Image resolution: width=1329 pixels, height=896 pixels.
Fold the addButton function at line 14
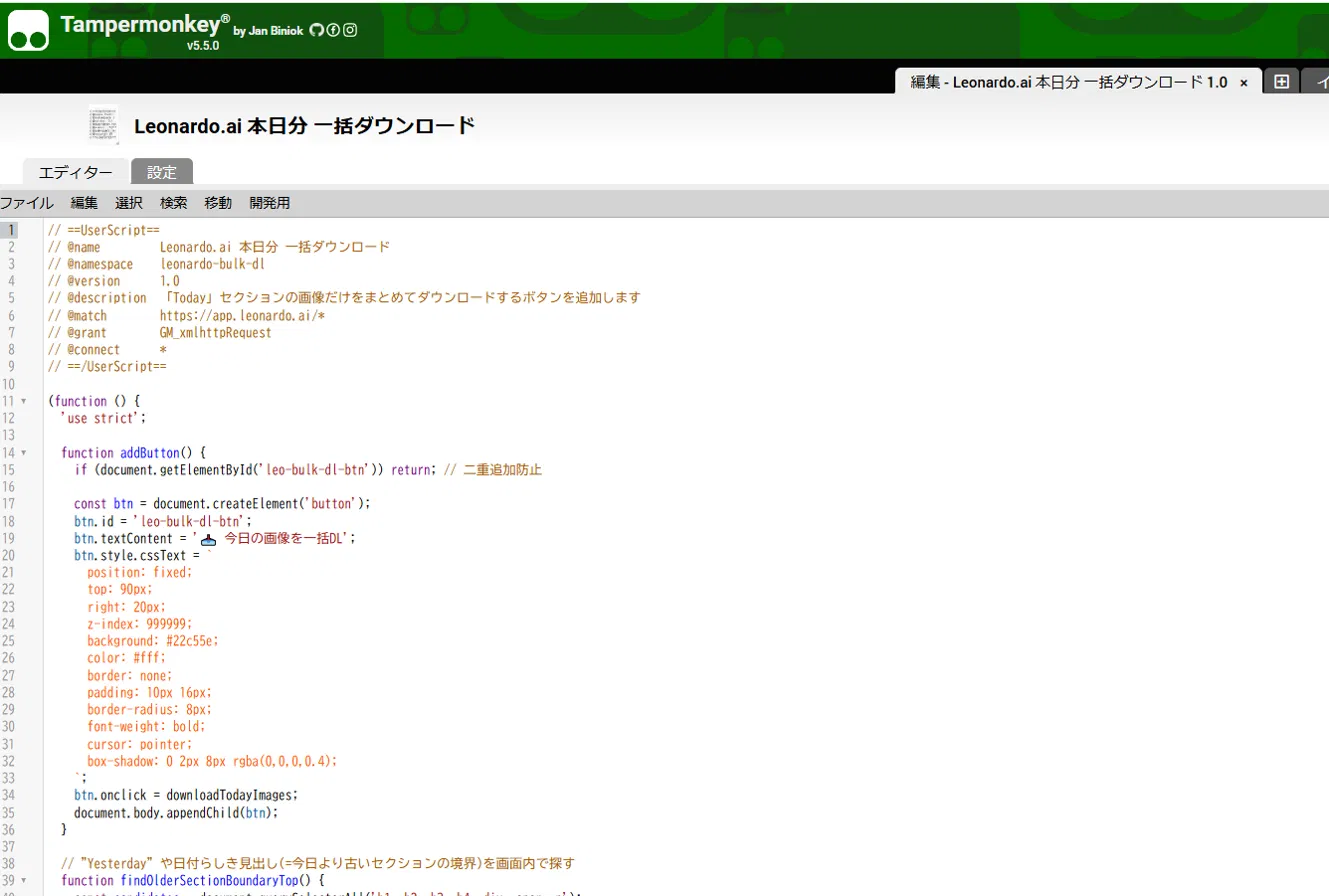pos(23,453)
